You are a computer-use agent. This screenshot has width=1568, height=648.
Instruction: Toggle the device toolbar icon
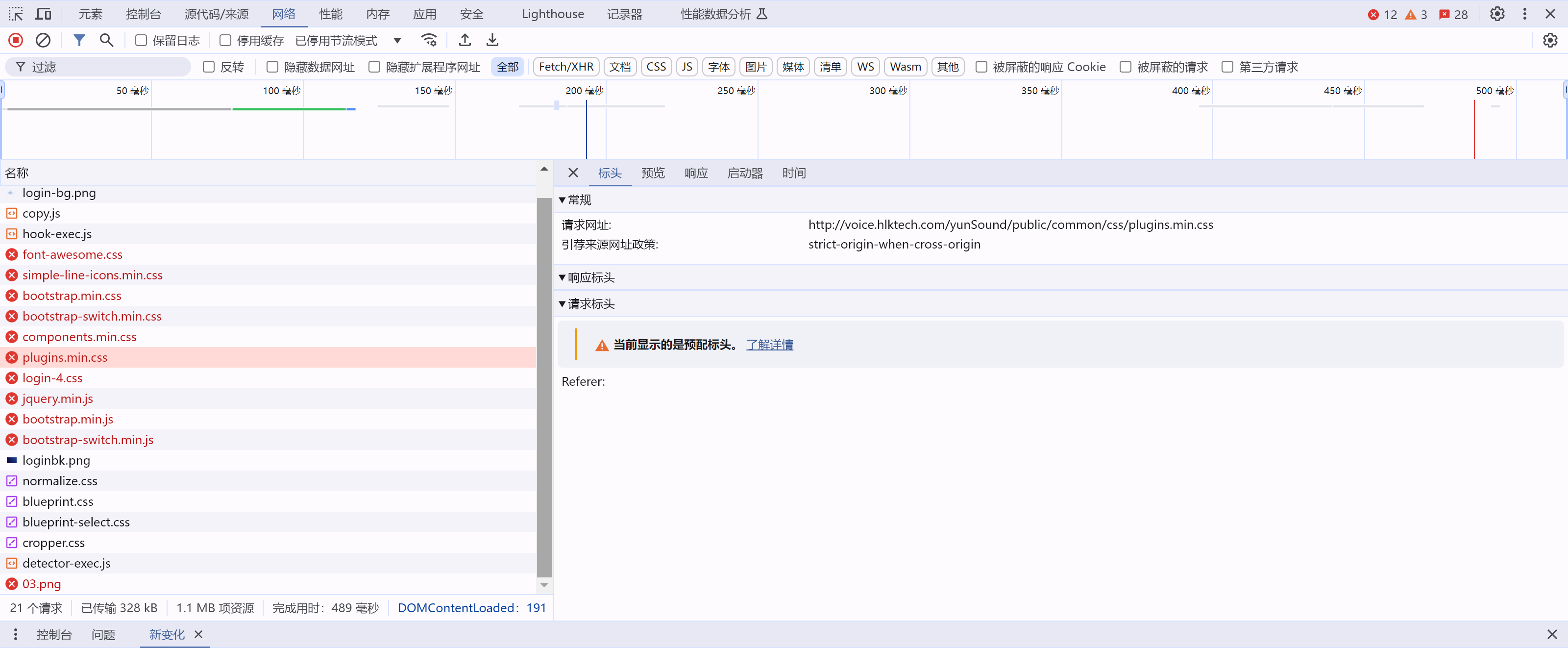pyautogui.click(x=44, y=13)
